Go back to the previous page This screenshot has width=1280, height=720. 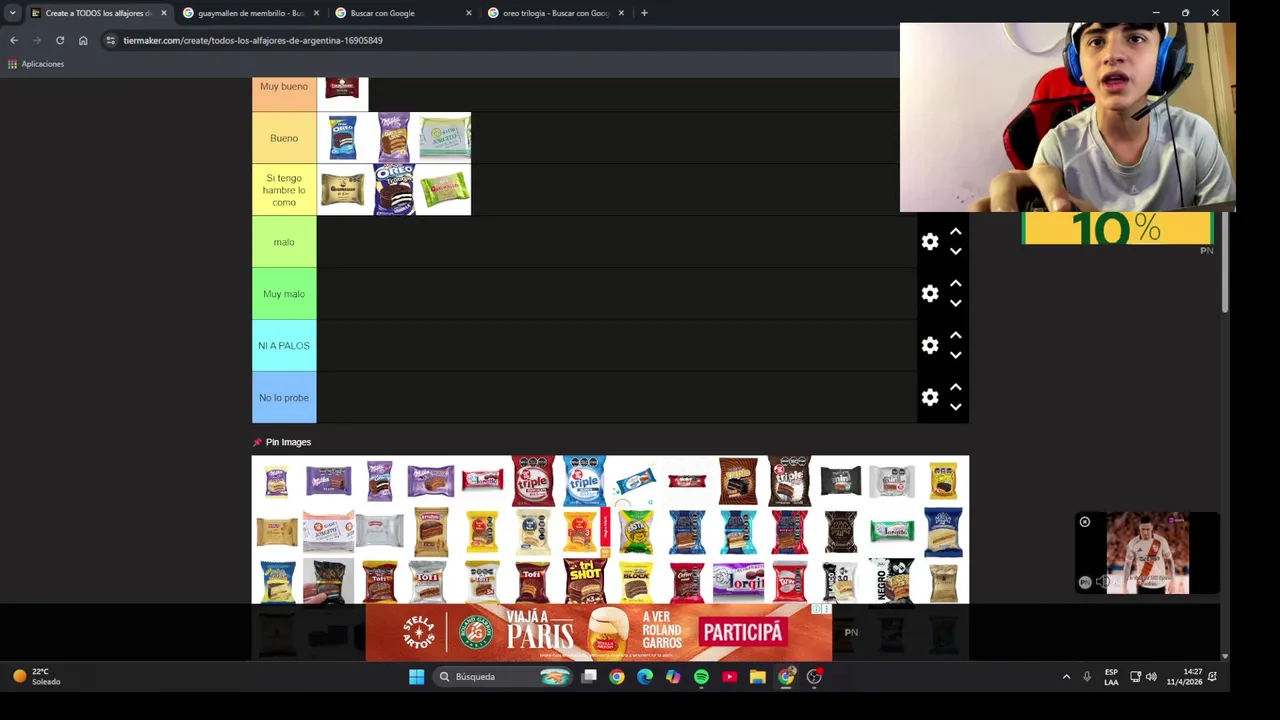click(14, 40)
